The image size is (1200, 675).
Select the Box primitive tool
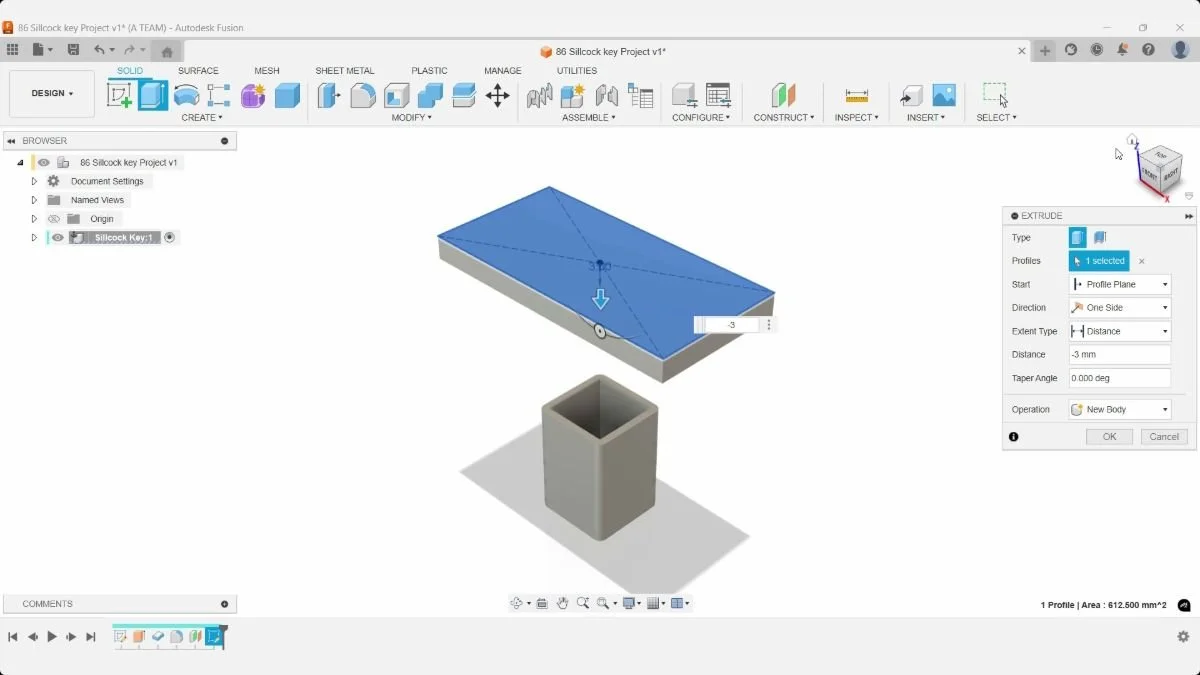tap(287, 95)
